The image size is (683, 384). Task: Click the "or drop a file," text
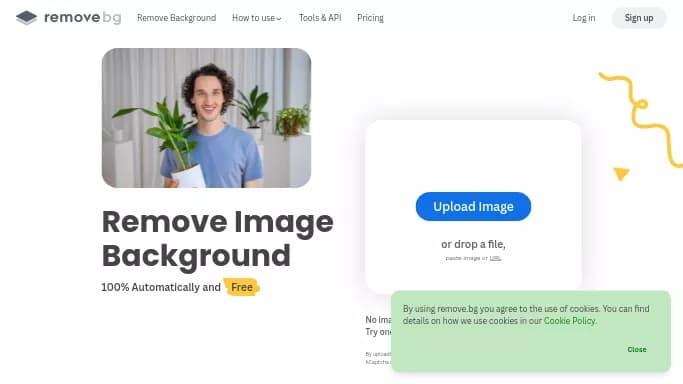pyautogui.click(x=473, y=244)
